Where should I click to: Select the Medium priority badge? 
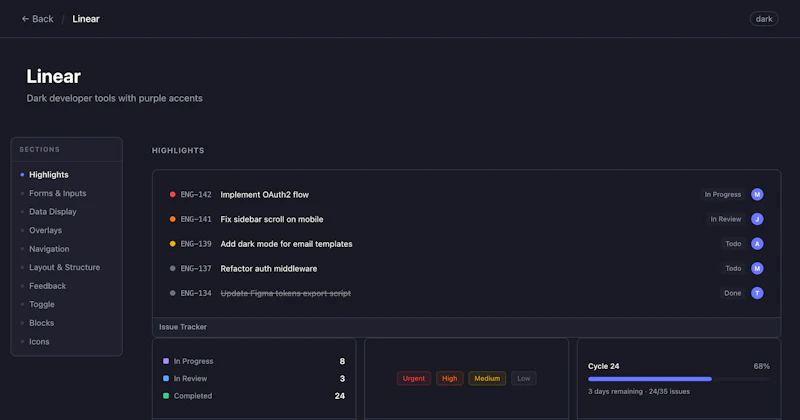pyautogui.click(x=487, y=378)
